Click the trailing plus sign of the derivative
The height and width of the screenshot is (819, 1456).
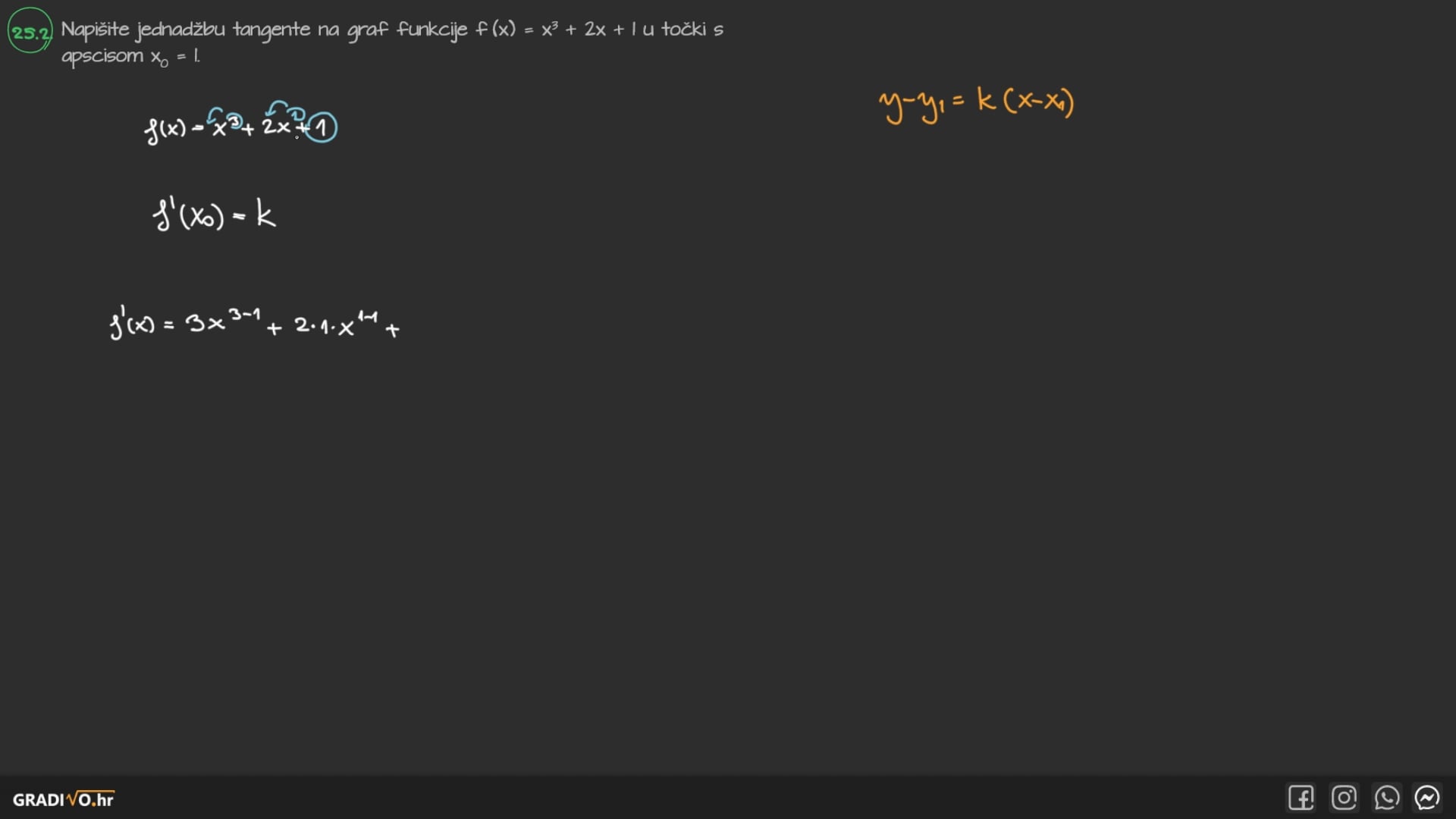(x=392, y=330)
